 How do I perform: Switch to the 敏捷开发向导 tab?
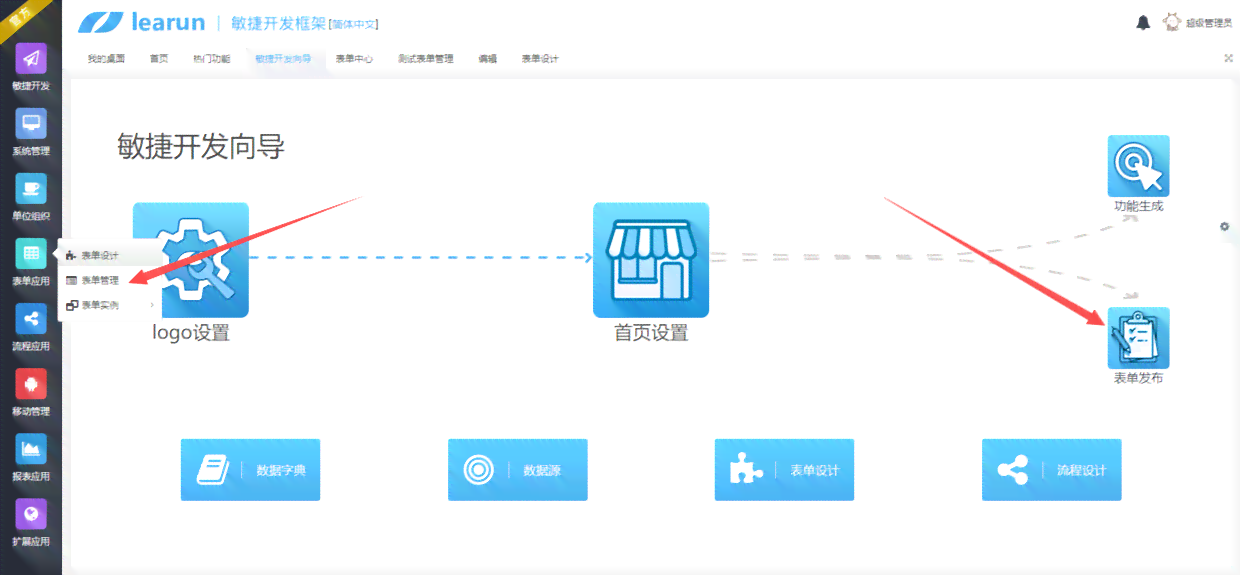click(283, 59)
